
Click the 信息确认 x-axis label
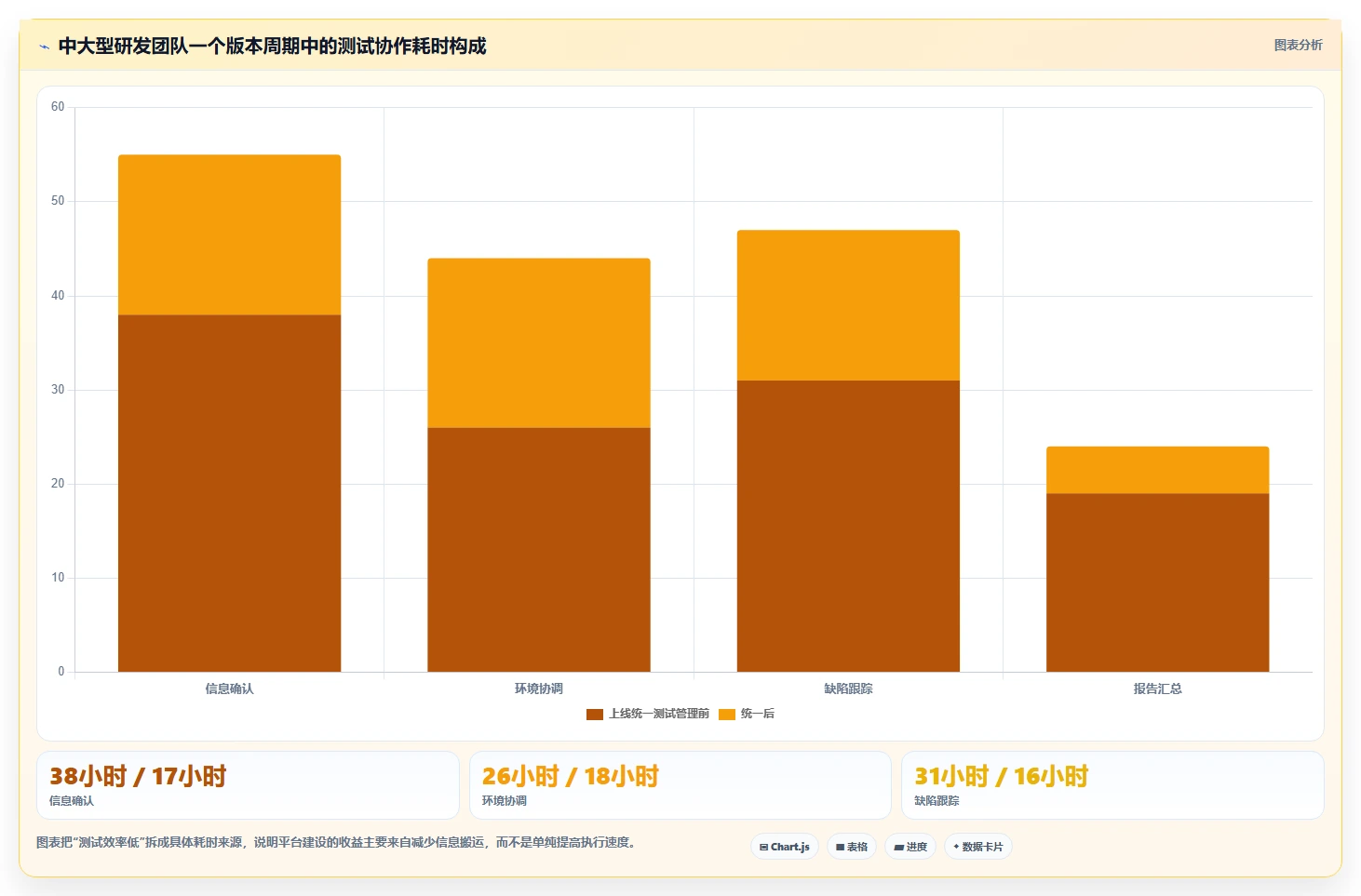tap(229, 689)
